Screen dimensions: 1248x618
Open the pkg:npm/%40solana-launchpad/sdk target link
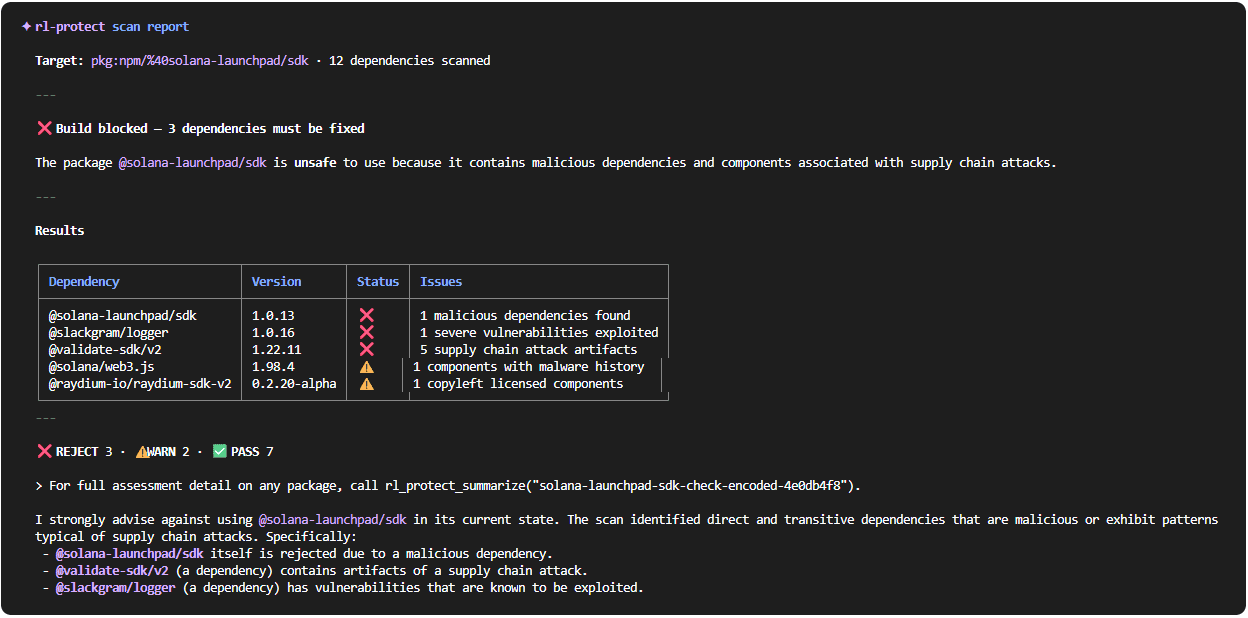click(x=198, y=60)
